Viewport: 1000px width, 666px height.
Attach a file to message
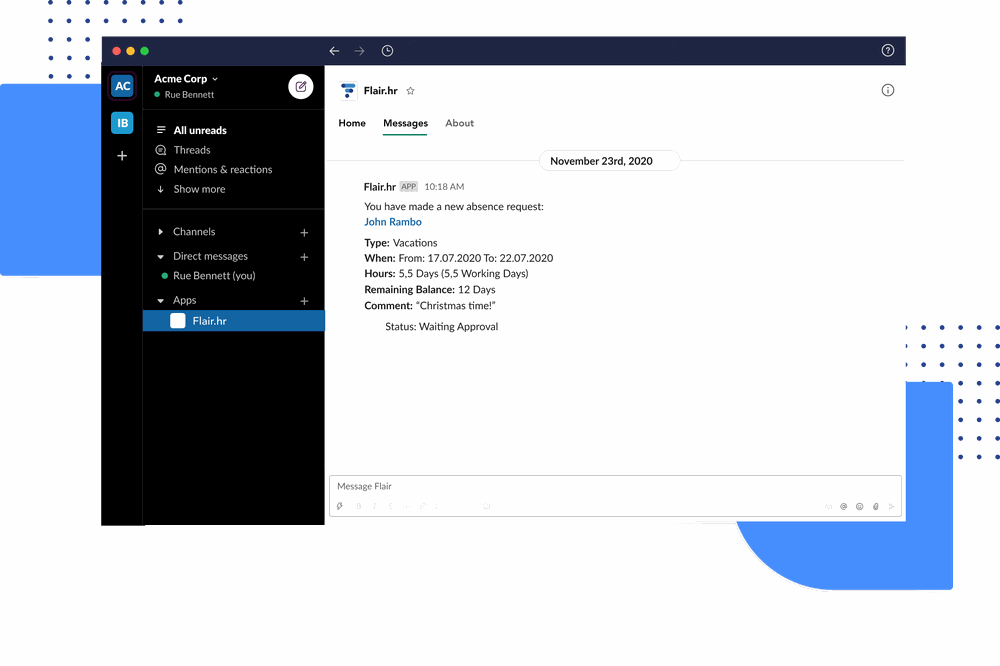876,507
